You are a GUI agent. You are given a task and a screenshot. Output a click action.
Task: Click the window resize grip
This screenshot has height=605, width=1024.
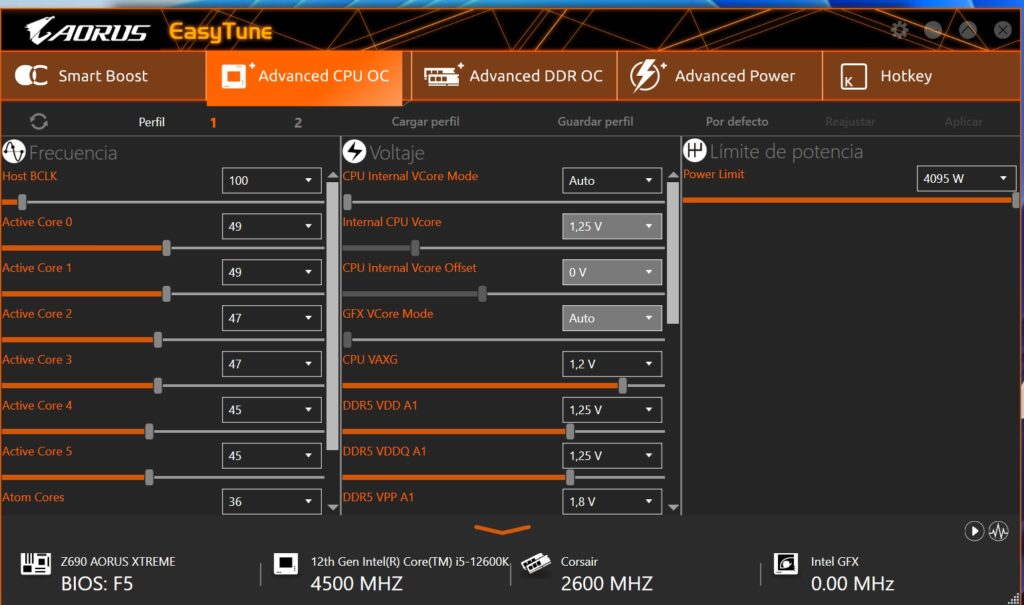point(1014,597)
